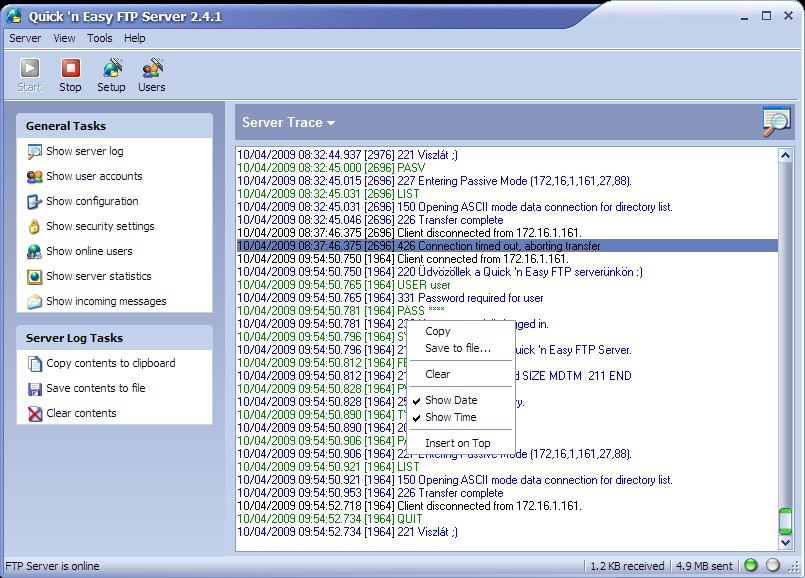Click the red X clear contents icon
805x578 pixels.
point(34,414)
